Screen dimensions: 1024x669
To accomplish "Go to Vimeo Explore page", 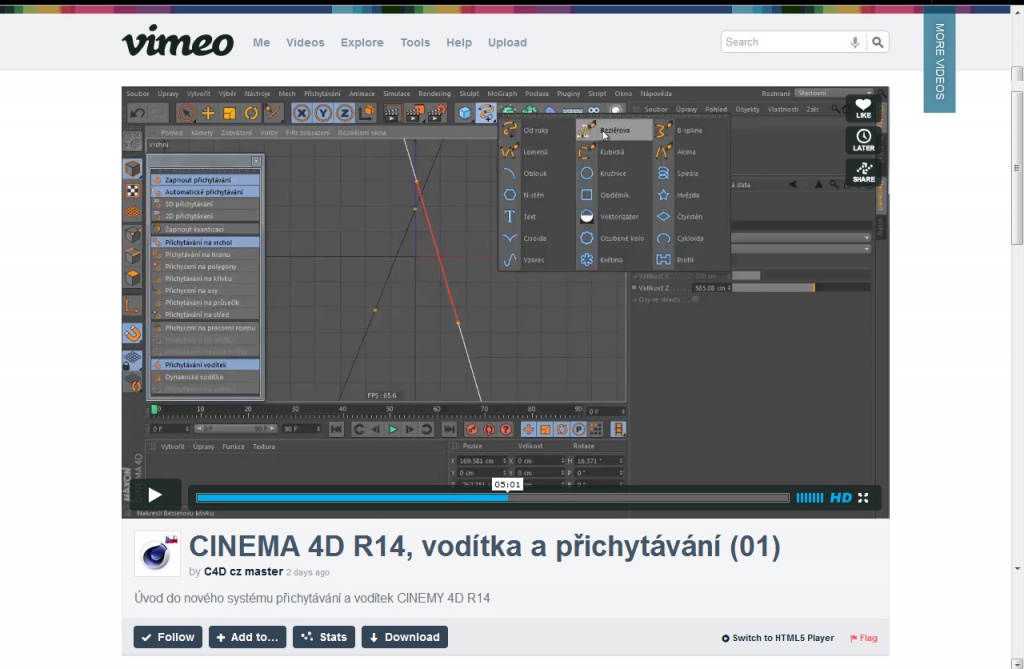I will point(362,42).
